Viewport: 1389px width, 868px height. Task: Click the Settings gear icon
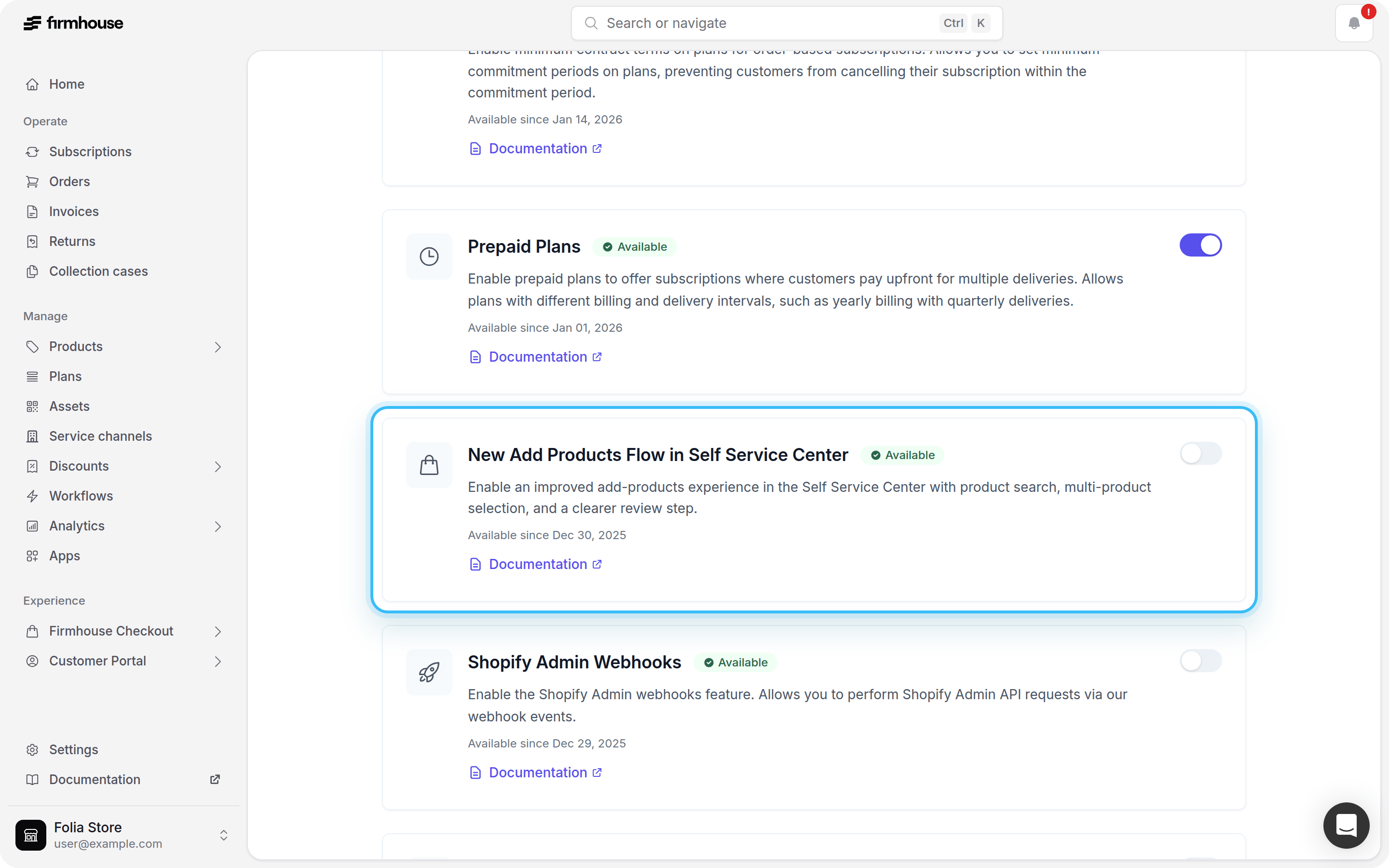33,749
